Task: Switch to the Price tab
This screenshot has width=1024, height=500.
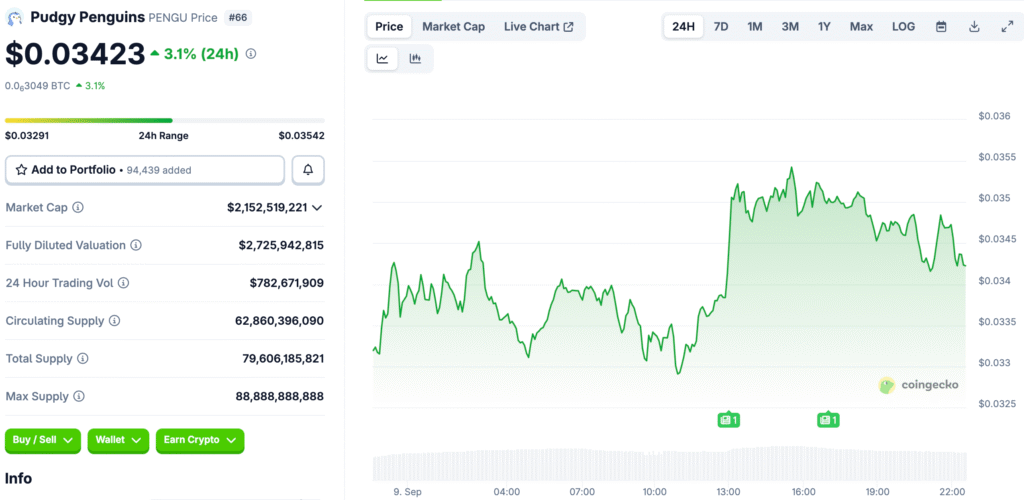Action: click(x=389, y=27)
